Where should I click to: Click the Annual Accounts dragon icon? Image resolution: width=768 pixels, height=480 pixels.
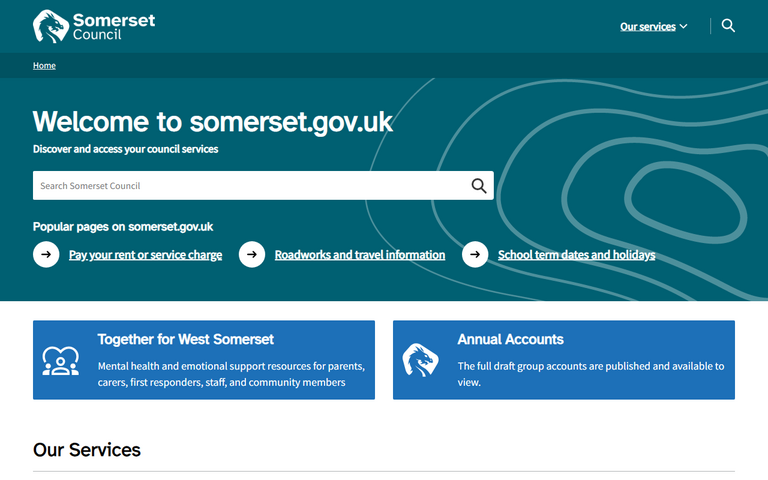tap(420, 360)
